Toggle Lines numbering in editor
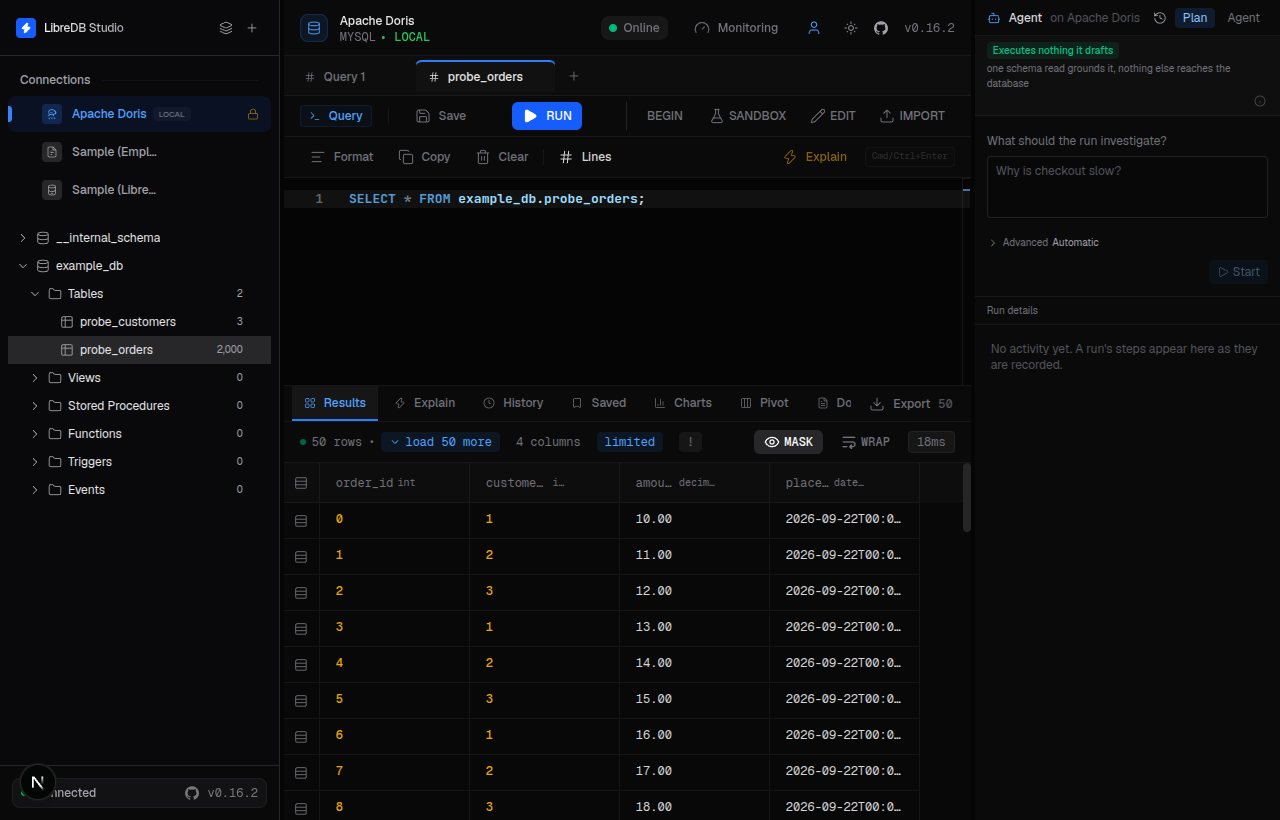 585,157
